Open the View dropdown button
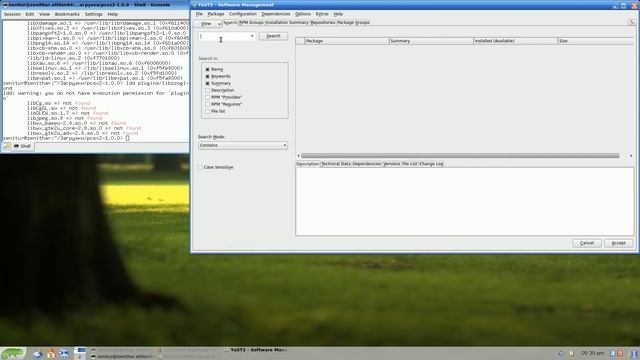Screen dimensions: 640x360 tap(208, 24)
